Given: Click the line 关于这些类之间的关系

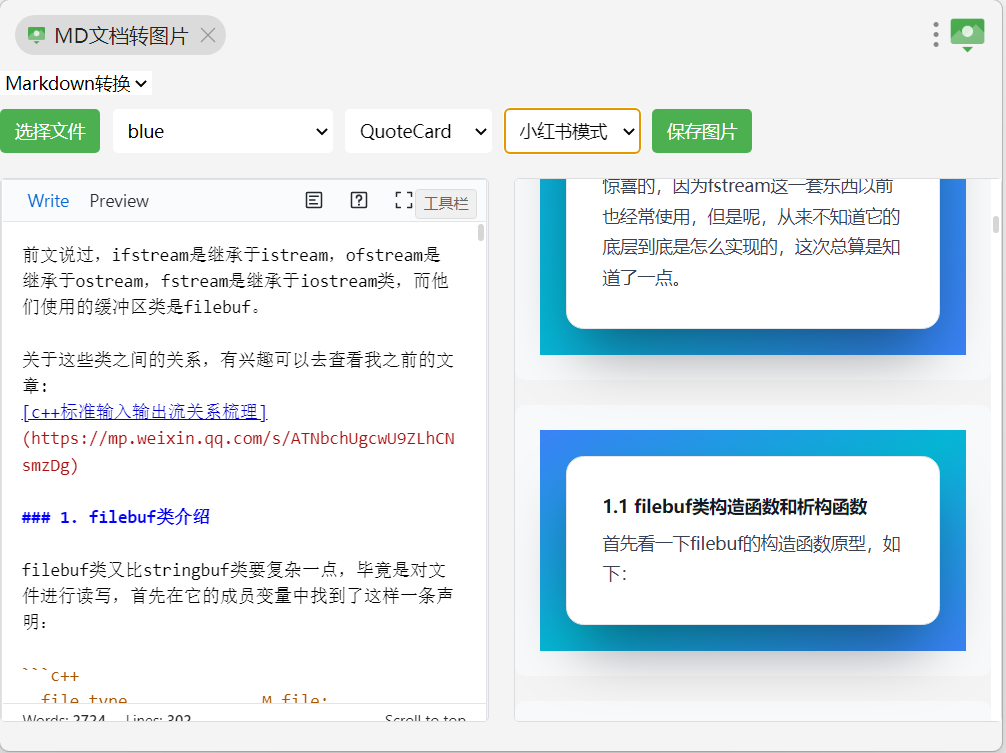Looking at the screenshot, I should click(x=239, y=372).
